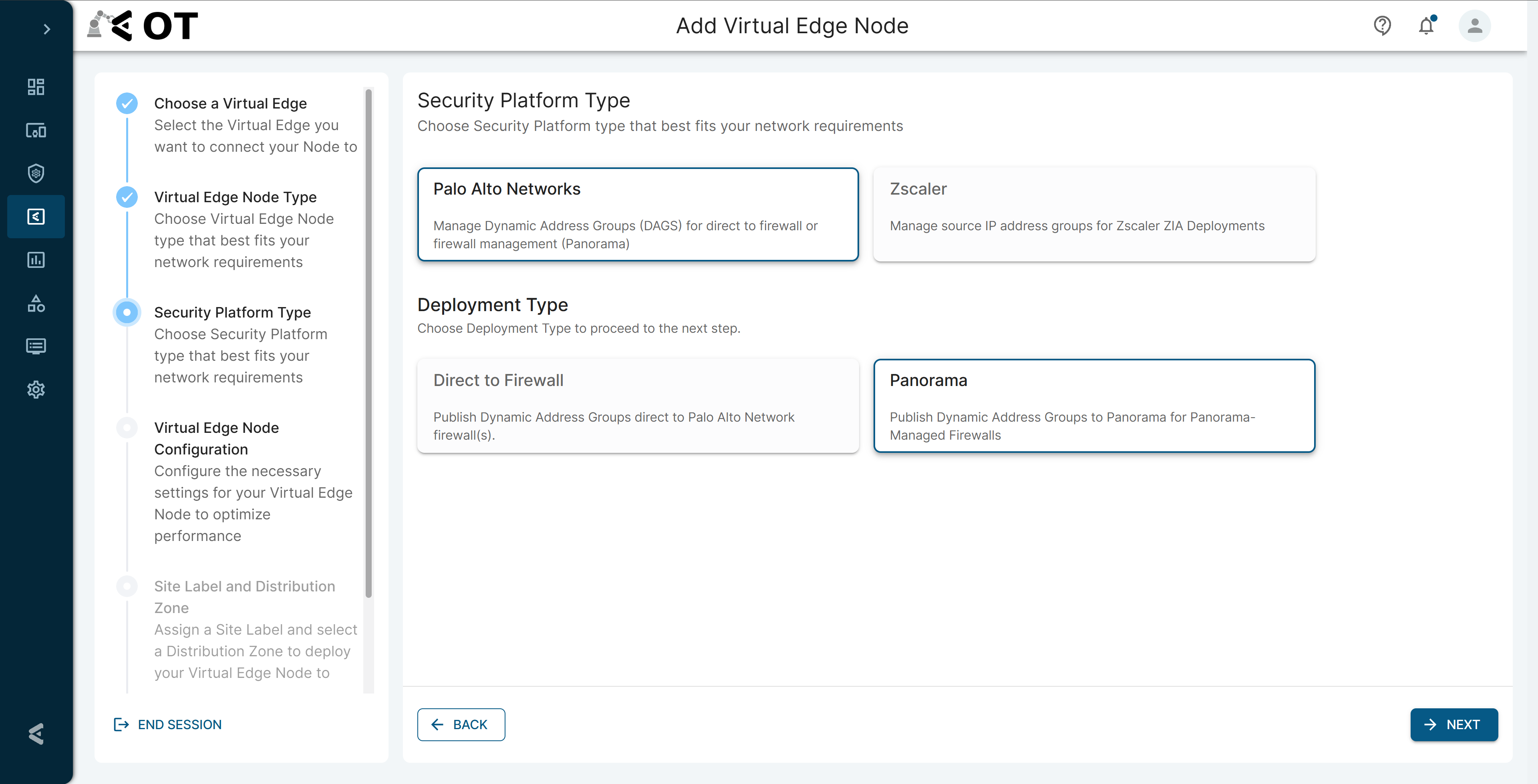Open the security shield icon
1538x784 pixels.
pos(36,173)
